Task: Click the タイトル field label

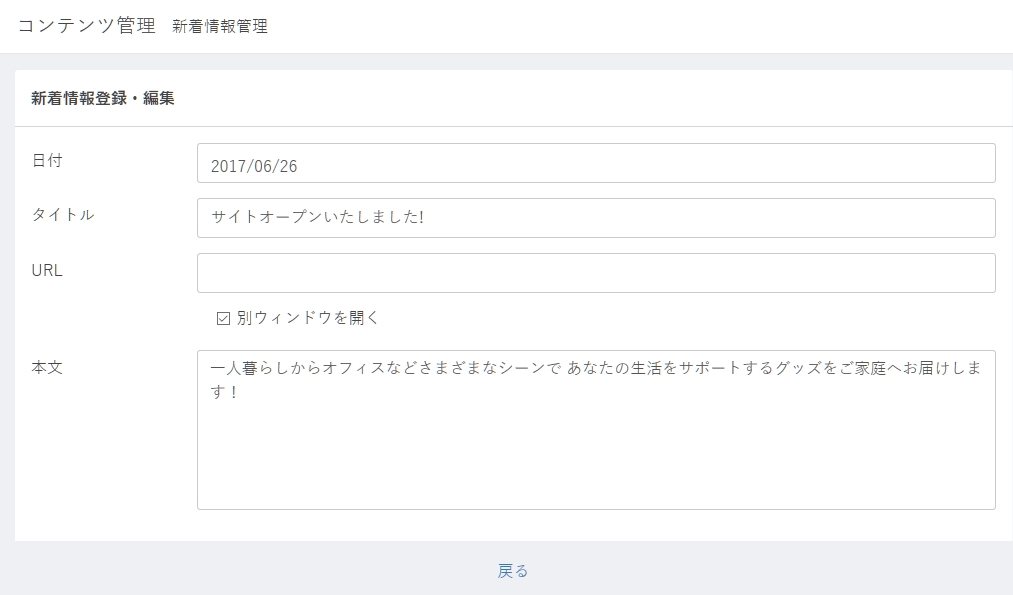Action: point(63,215)
